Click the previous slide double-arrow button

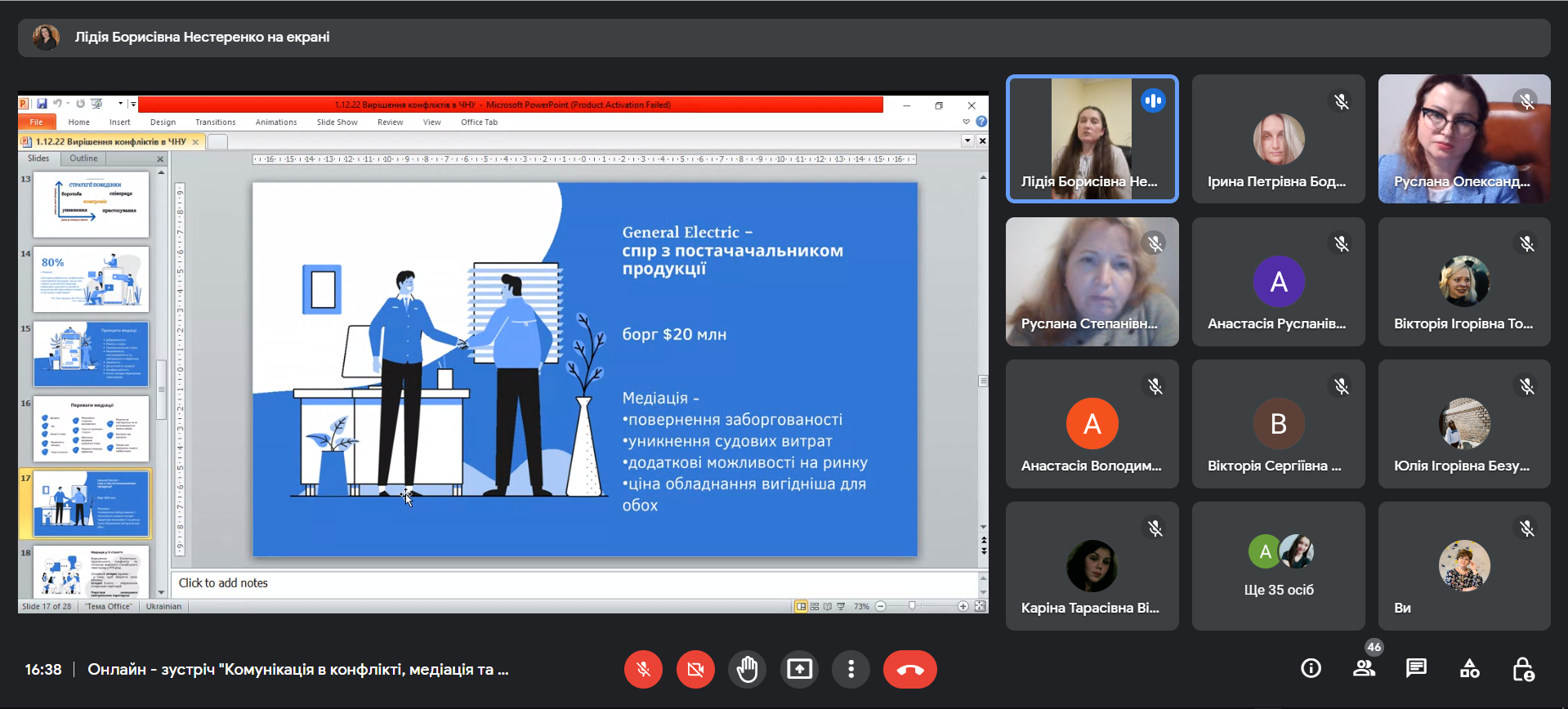[984, 541]
